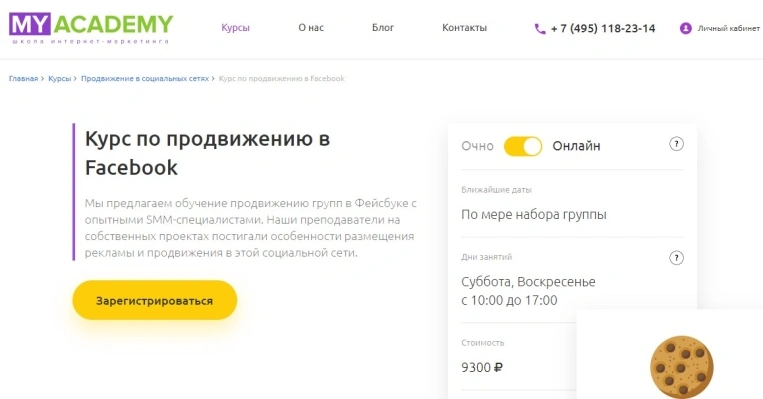This screenshot has width=763, height=399.
Task: Click the user profile avatar icon
Action: pyautogui.click(x=686, y=28)
